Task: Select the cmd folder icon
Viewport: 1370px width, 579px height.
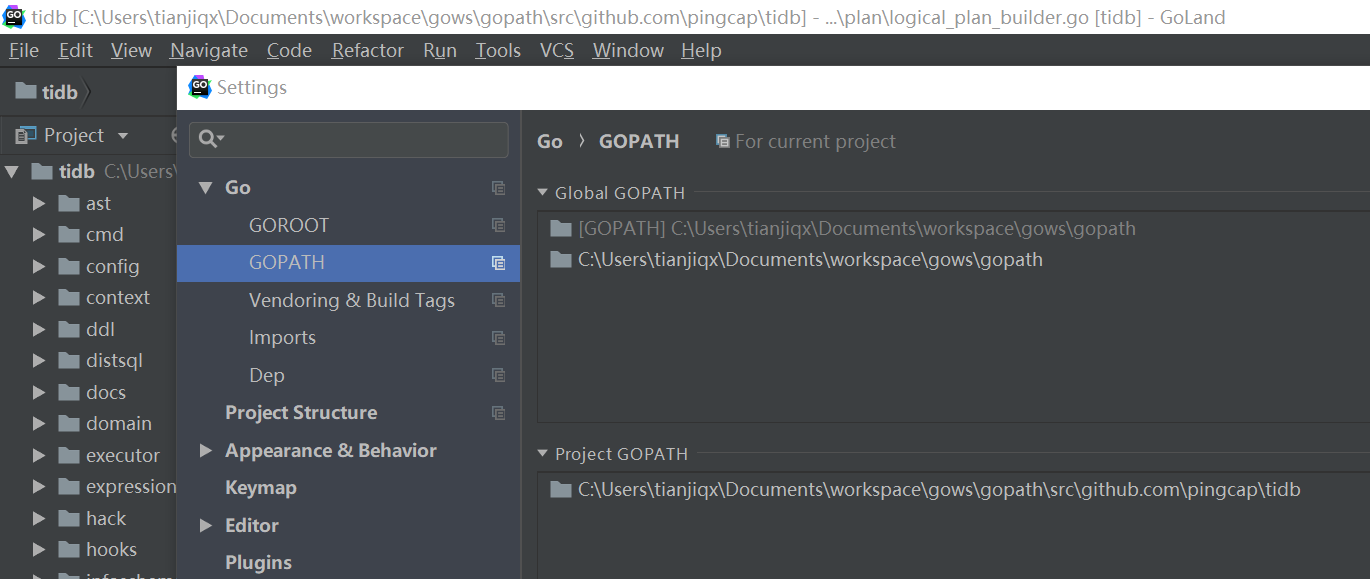Action: click(x=69, y=235)
